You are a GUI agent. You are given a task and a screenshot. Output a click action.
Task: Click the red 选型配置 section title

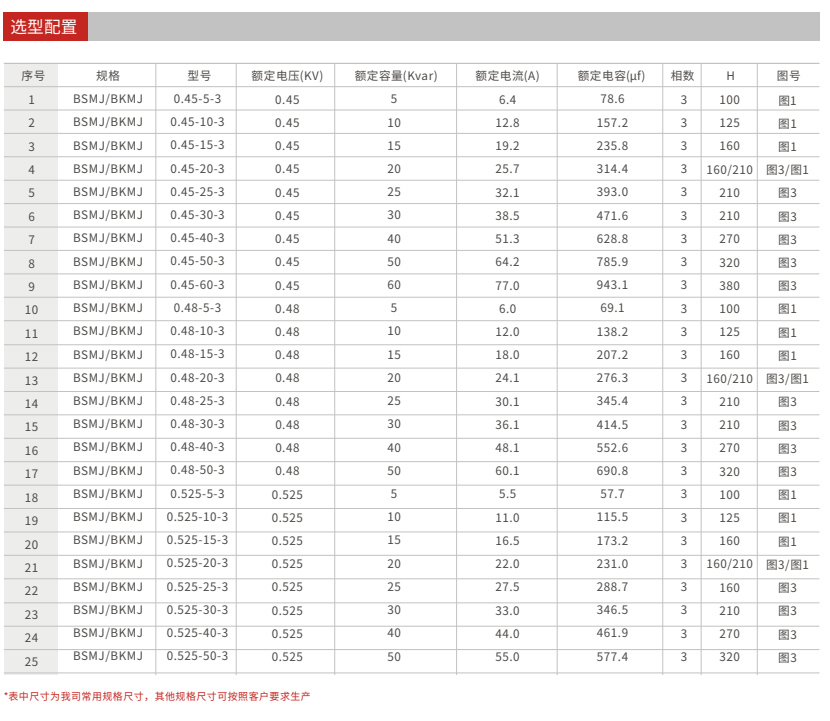[44, 27]
